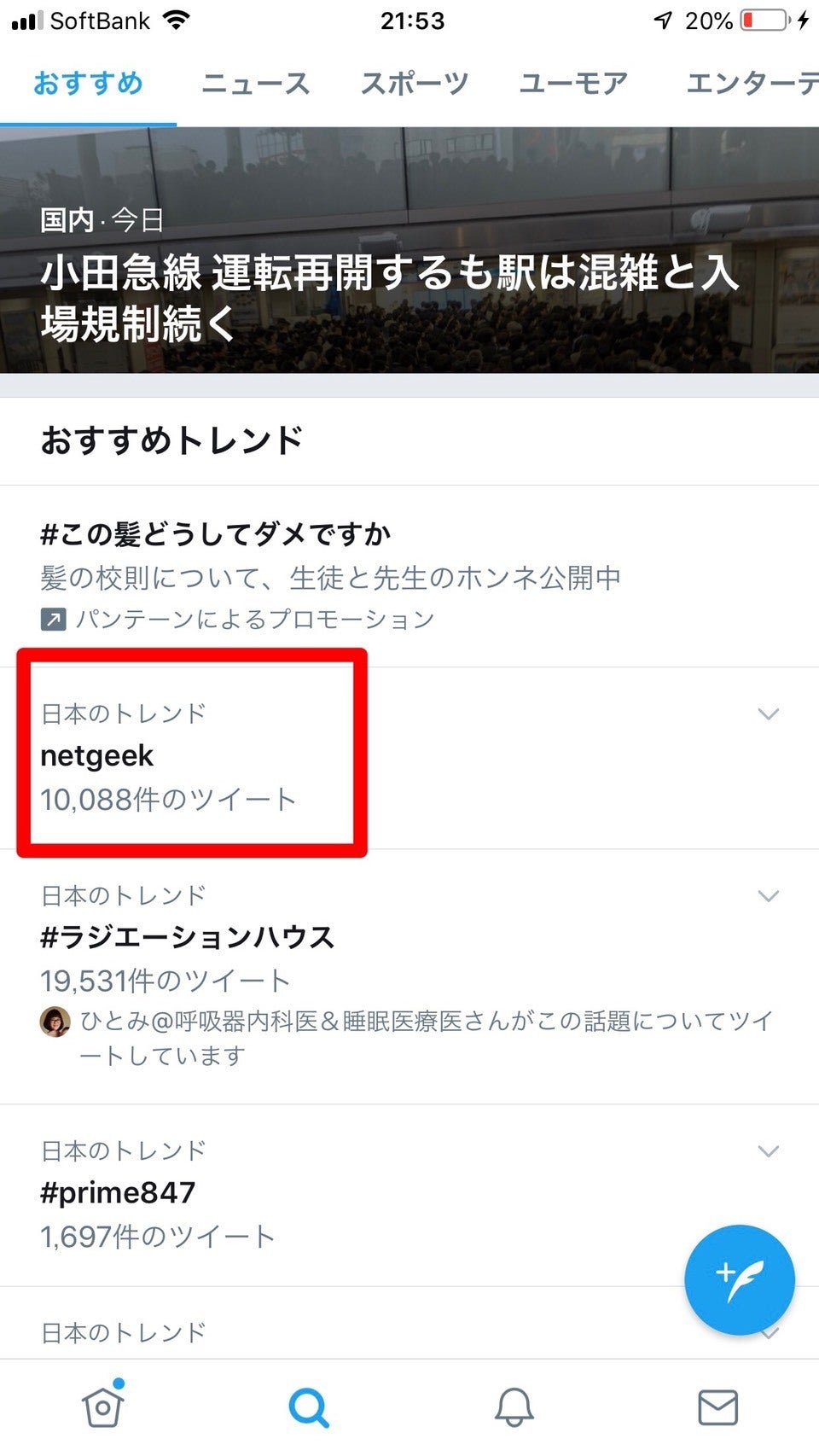Image resolution: width=819 pixels, height=1456 pixels.
Task: Open chevron menu for #ラジエーションハウス trend
Action: pyautogui.click(x=769, y=895)
